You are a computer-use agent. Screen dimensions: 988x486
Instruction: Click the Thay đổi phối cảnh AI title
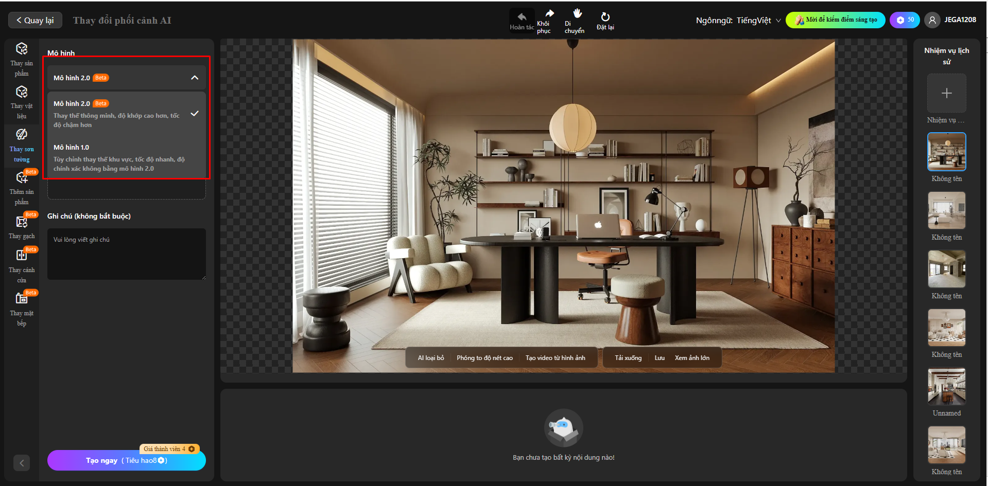click(x=122, y=20)
